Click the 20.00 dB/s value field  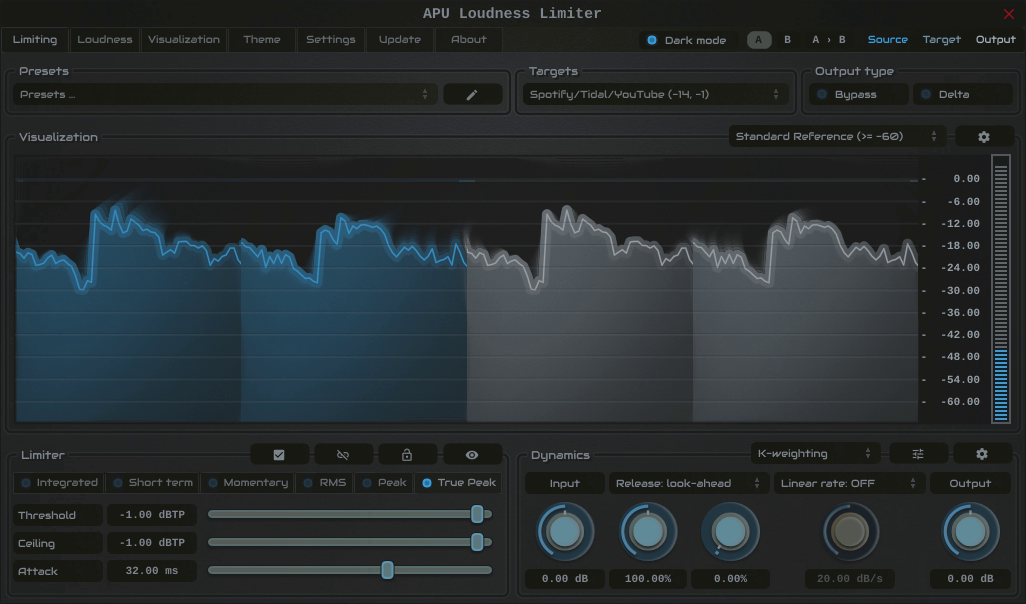[850, 578]
